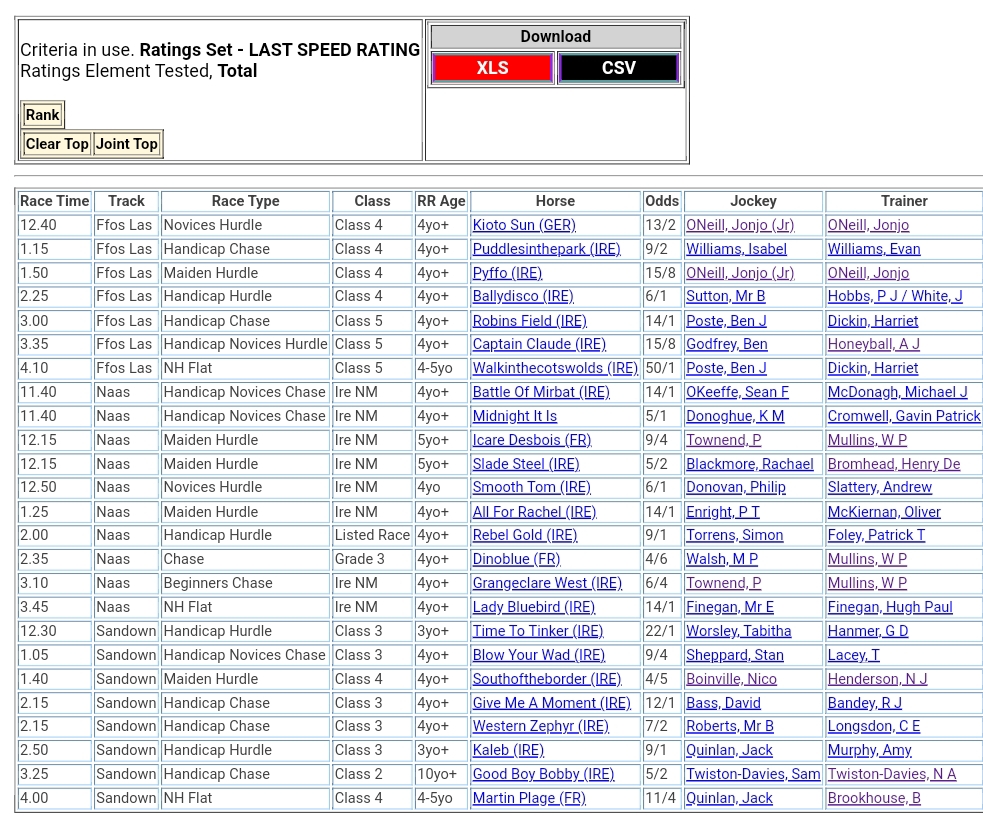The image size is (983, 832).
Task: Download ratings as XLS file
Action: pyautogui.click(x=492, y=68)
